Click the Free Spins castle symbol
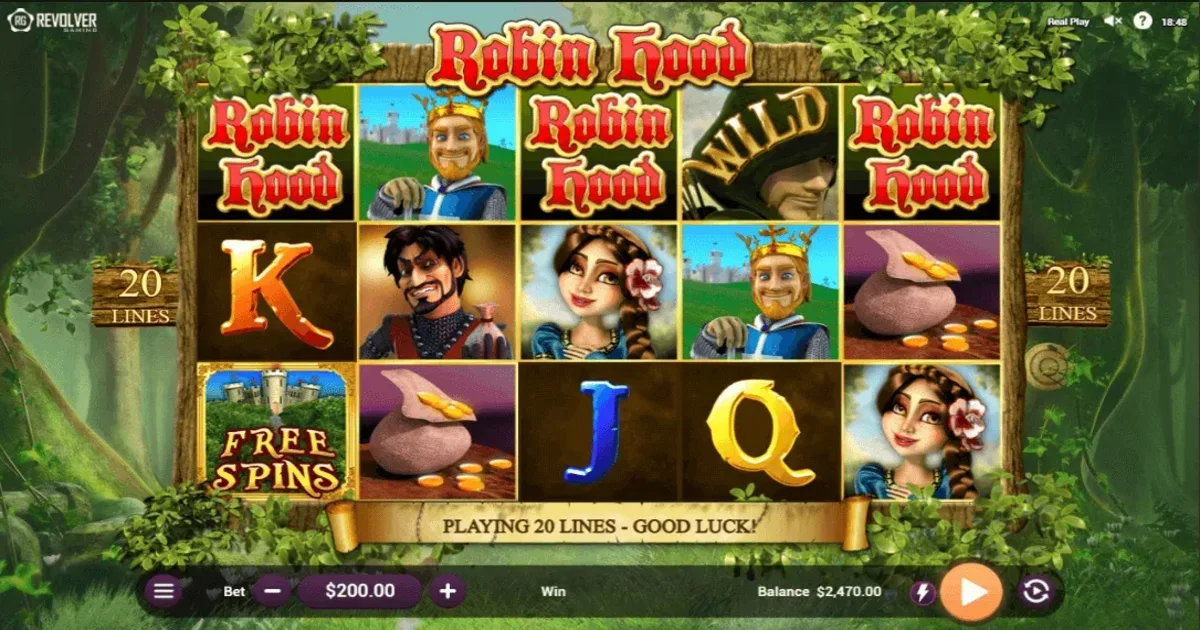Screen dimensions: 1200x630 click(277, 431)
